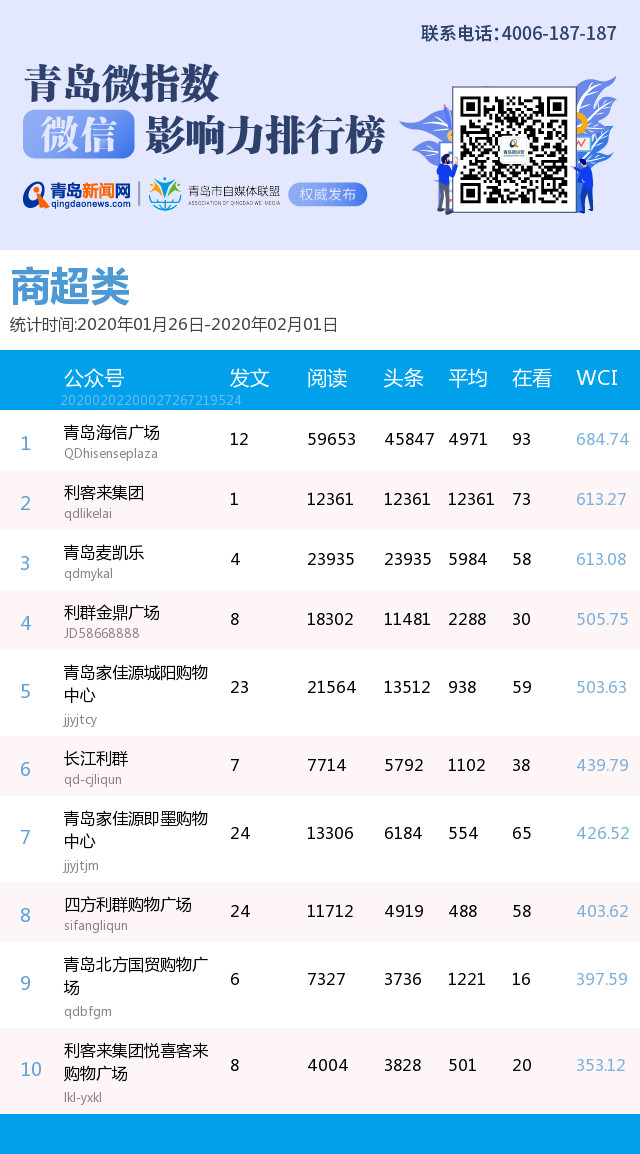The width and height of the screenshot is (640, 1154).
Task: Sort by the WCI column header
Action: click(597, 378)
